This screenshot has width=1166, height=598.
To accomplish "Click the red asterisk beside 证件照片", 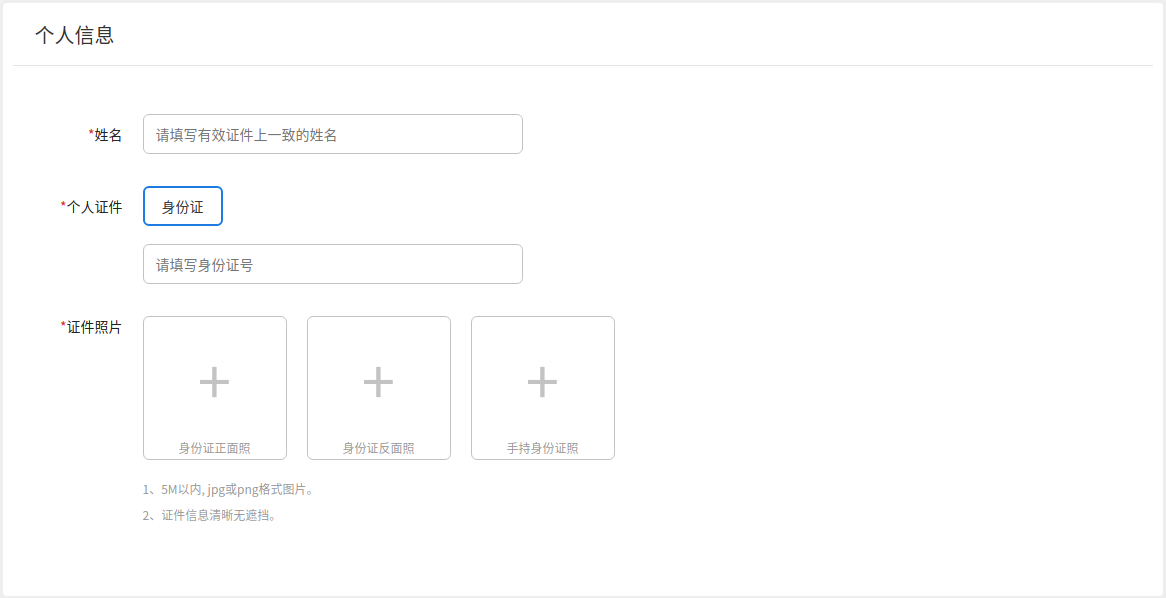I will point(63,325).
